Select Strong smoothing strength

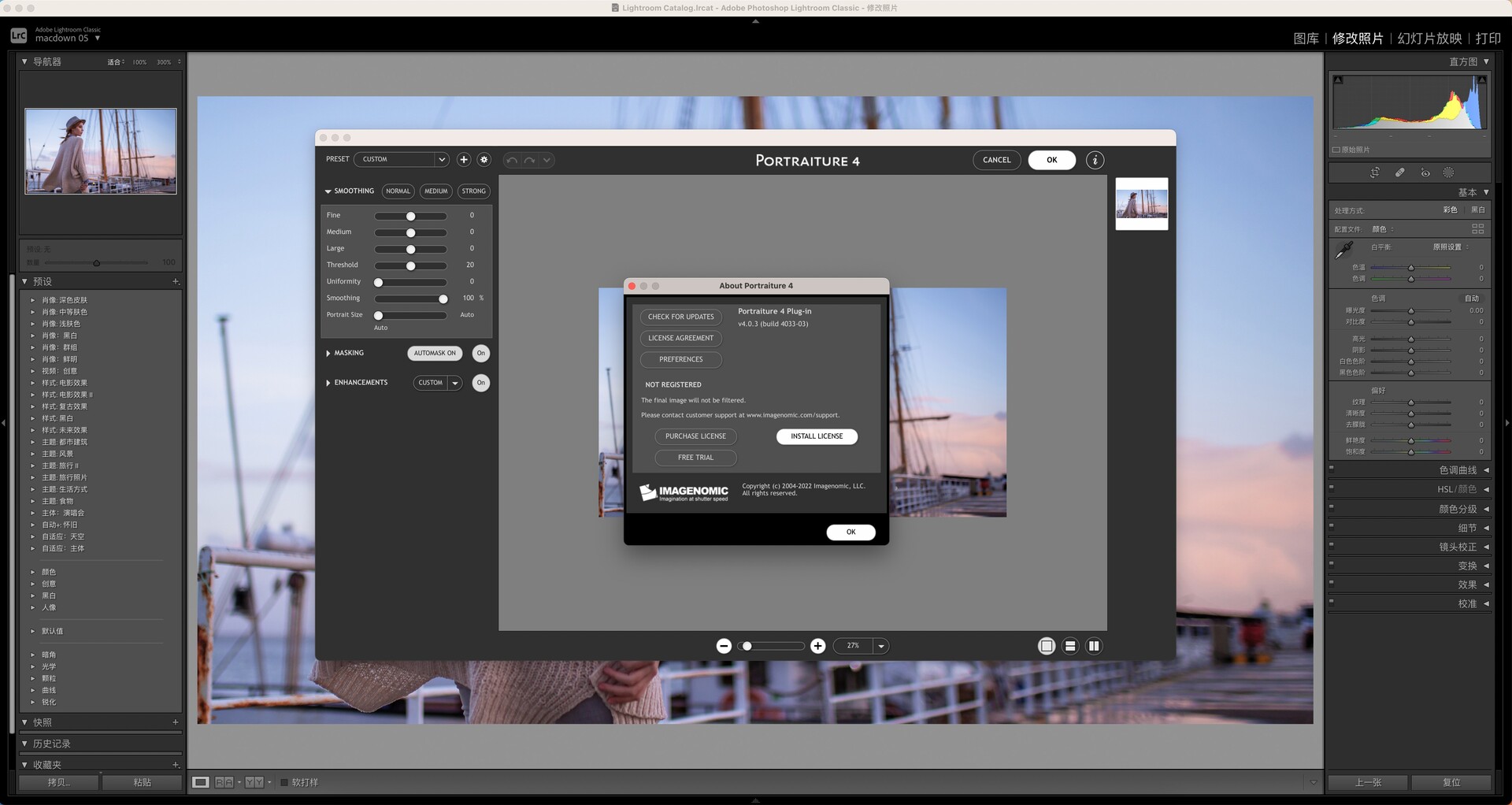[x=473, y=191]
